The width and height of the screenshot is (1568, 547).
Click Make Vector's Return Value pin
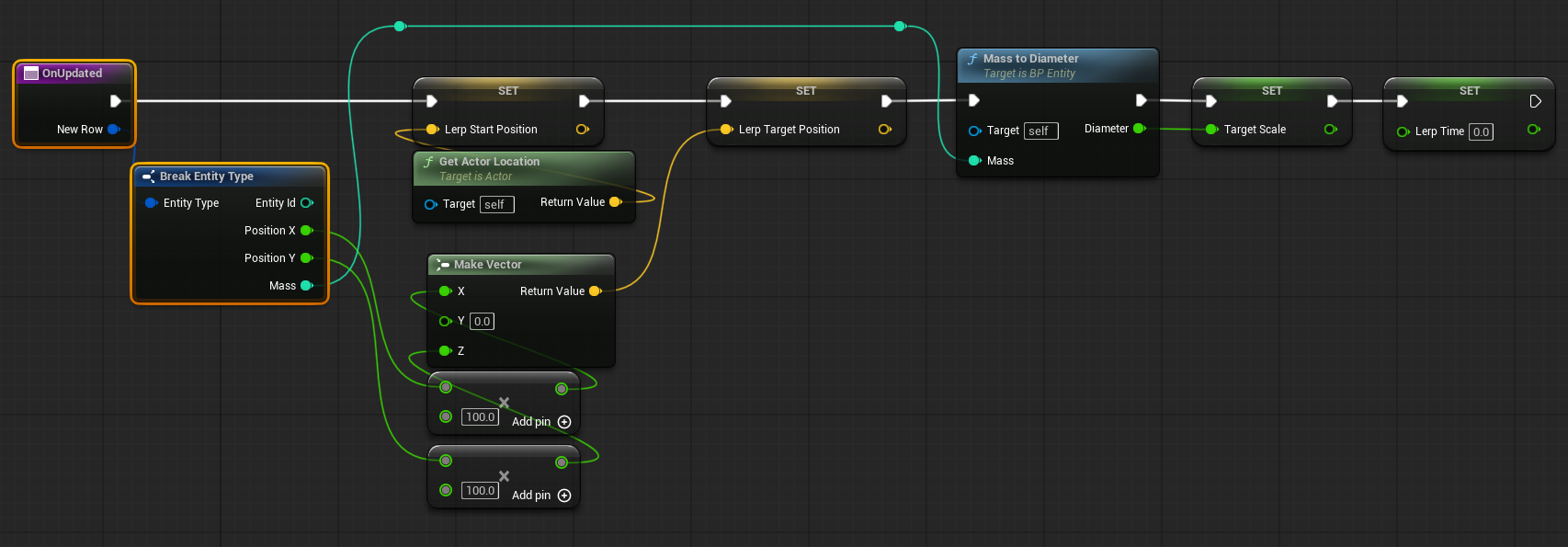(x=595, y=291)
